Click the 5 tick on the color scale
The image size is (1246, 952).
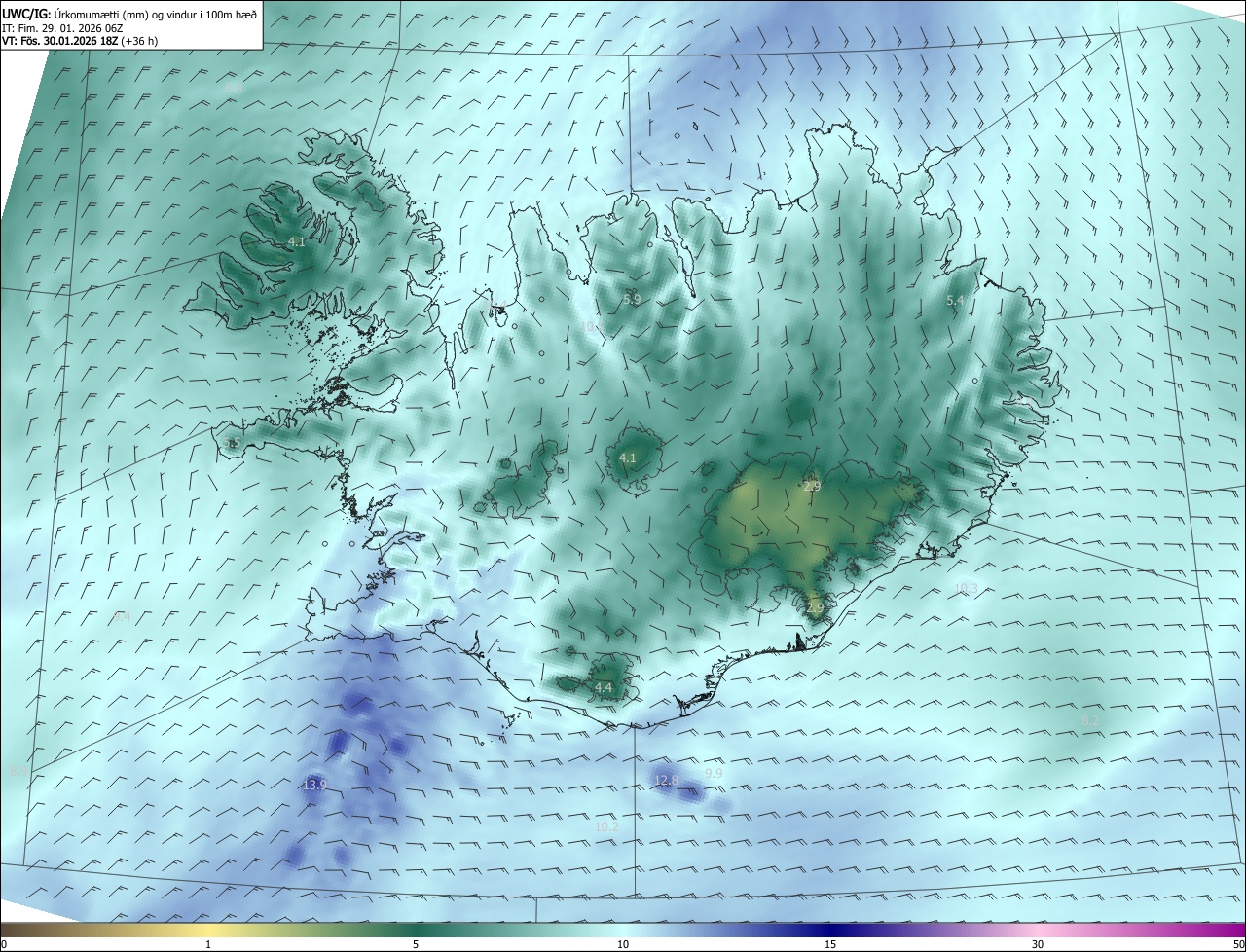[x=416, y=944]
